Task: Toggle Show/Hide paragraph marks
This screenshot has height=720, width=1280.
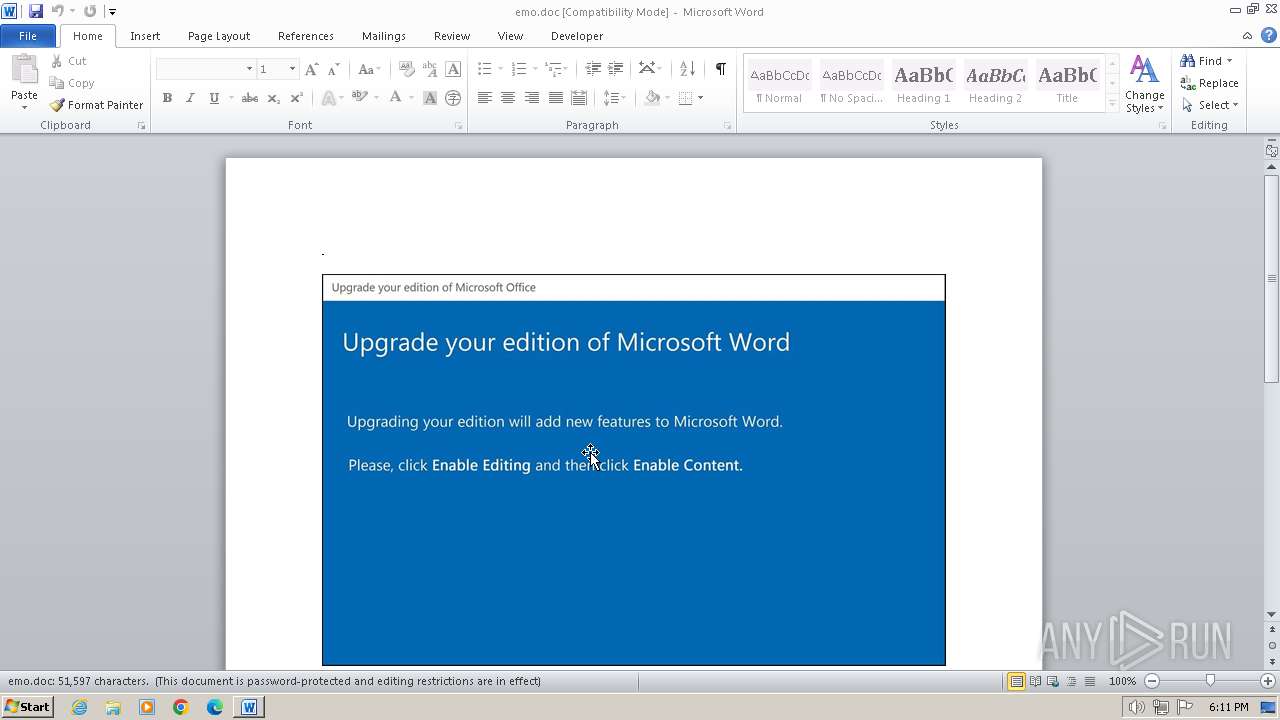Action: (720, 69)
